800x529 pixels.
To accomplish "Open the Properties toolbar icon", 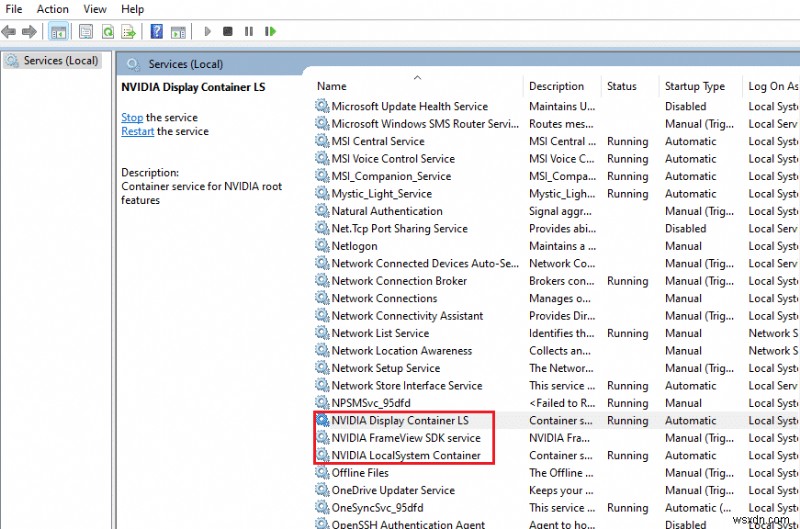I will click(x=86, y=32).
